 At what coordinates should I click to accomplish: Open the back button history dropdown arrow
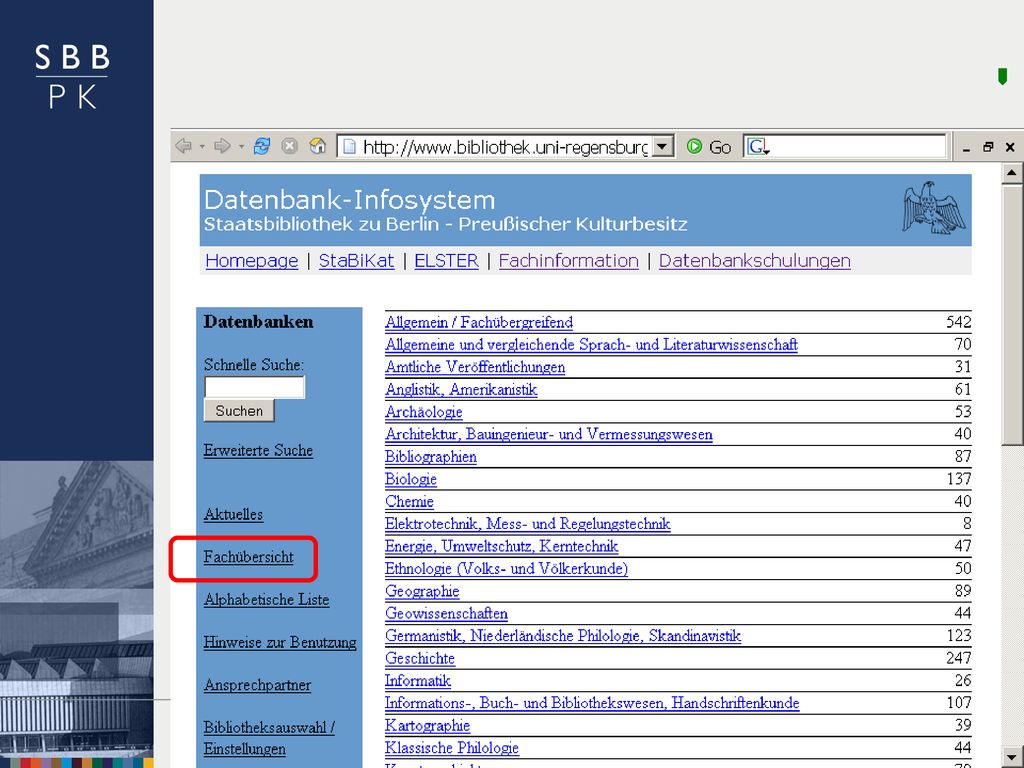pos(202,146)
